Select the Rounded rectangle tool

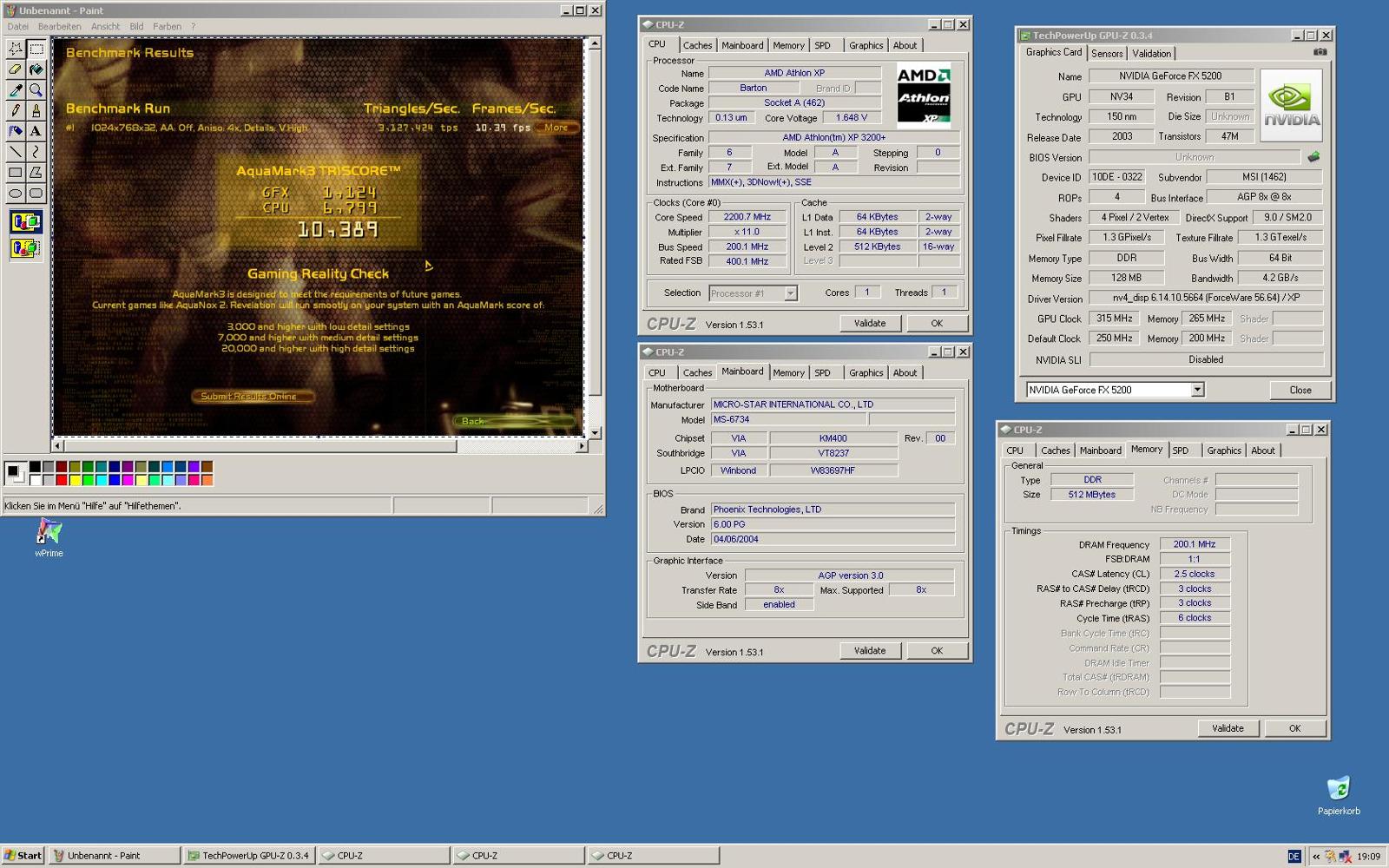(36, 194)
